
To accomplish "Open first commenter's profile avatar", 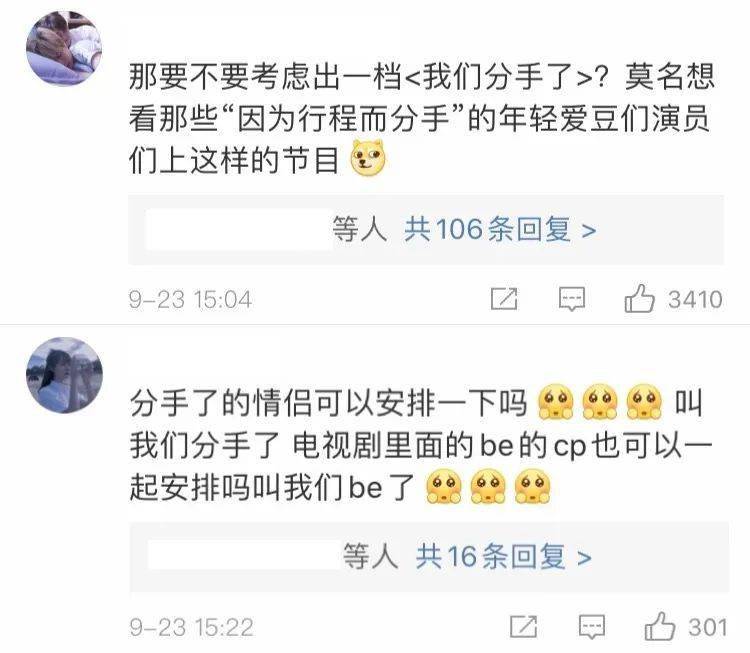I will 64,48.
